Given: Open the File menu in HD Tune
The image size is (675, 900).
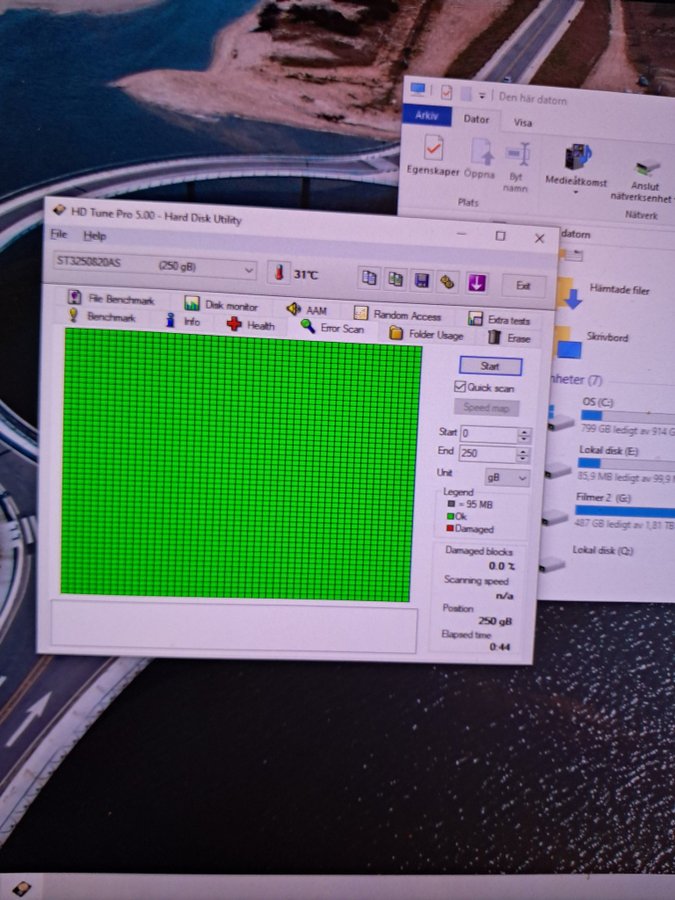Looking at the screenshot, I should coord(59,234).
